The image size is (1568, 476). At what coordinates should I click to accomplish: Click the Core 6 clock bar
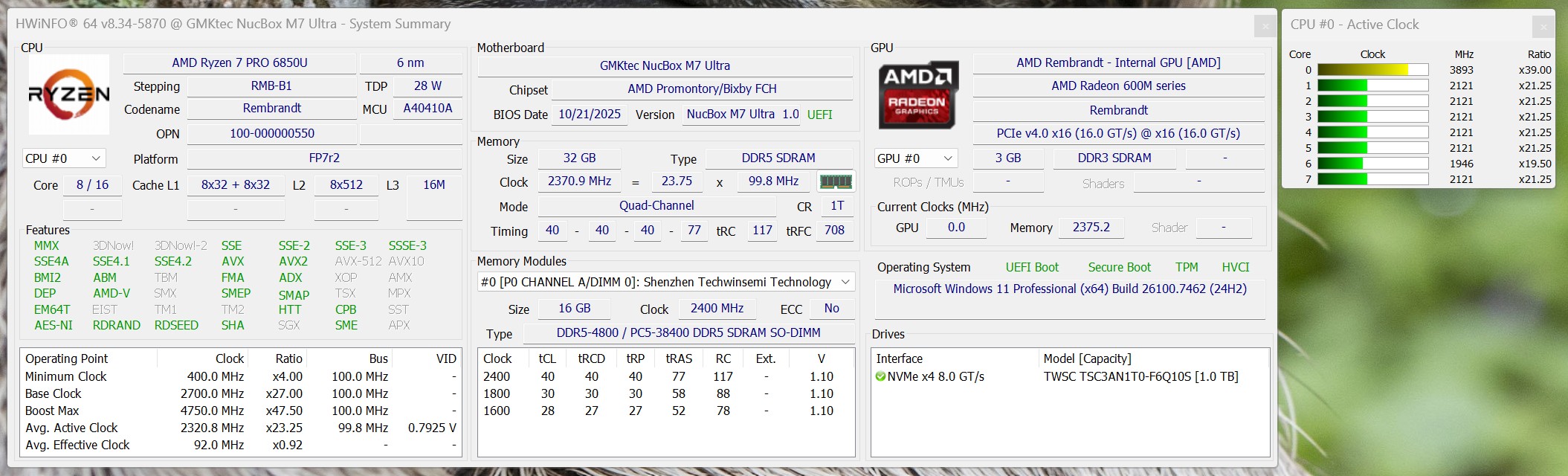pyautogui.click(x=1372, y=164)
